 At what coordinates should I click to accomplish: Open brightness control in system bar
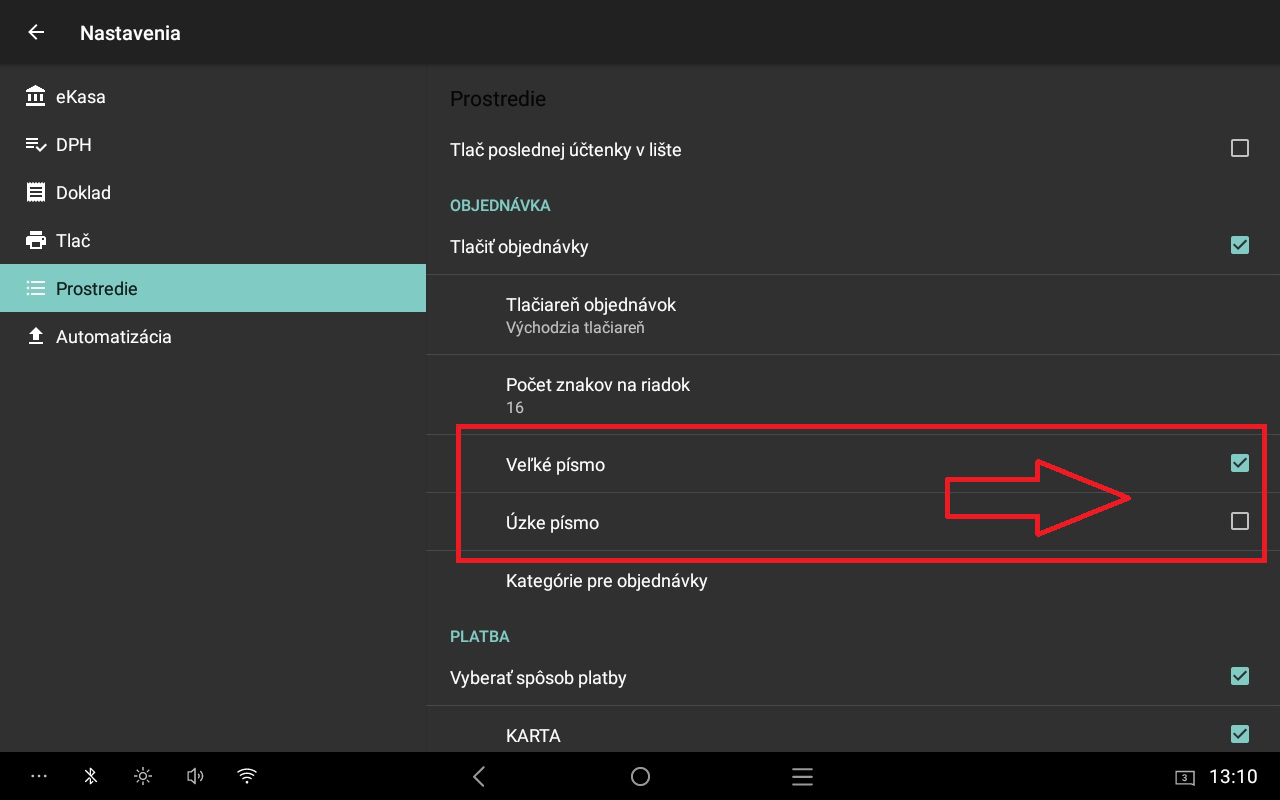pos(143,776)
